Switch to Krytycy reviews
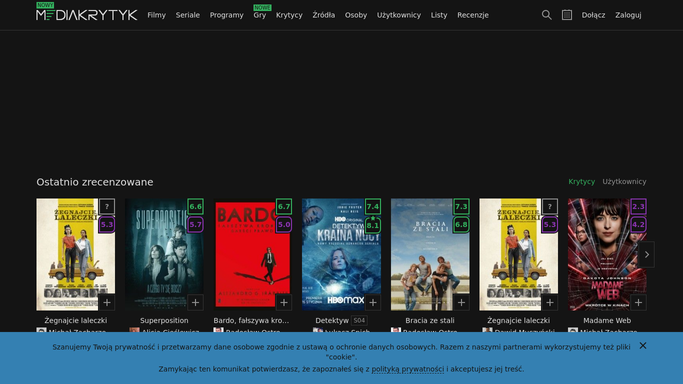The image size is (683, 384). pyautogui.click(x=582, y=182)
